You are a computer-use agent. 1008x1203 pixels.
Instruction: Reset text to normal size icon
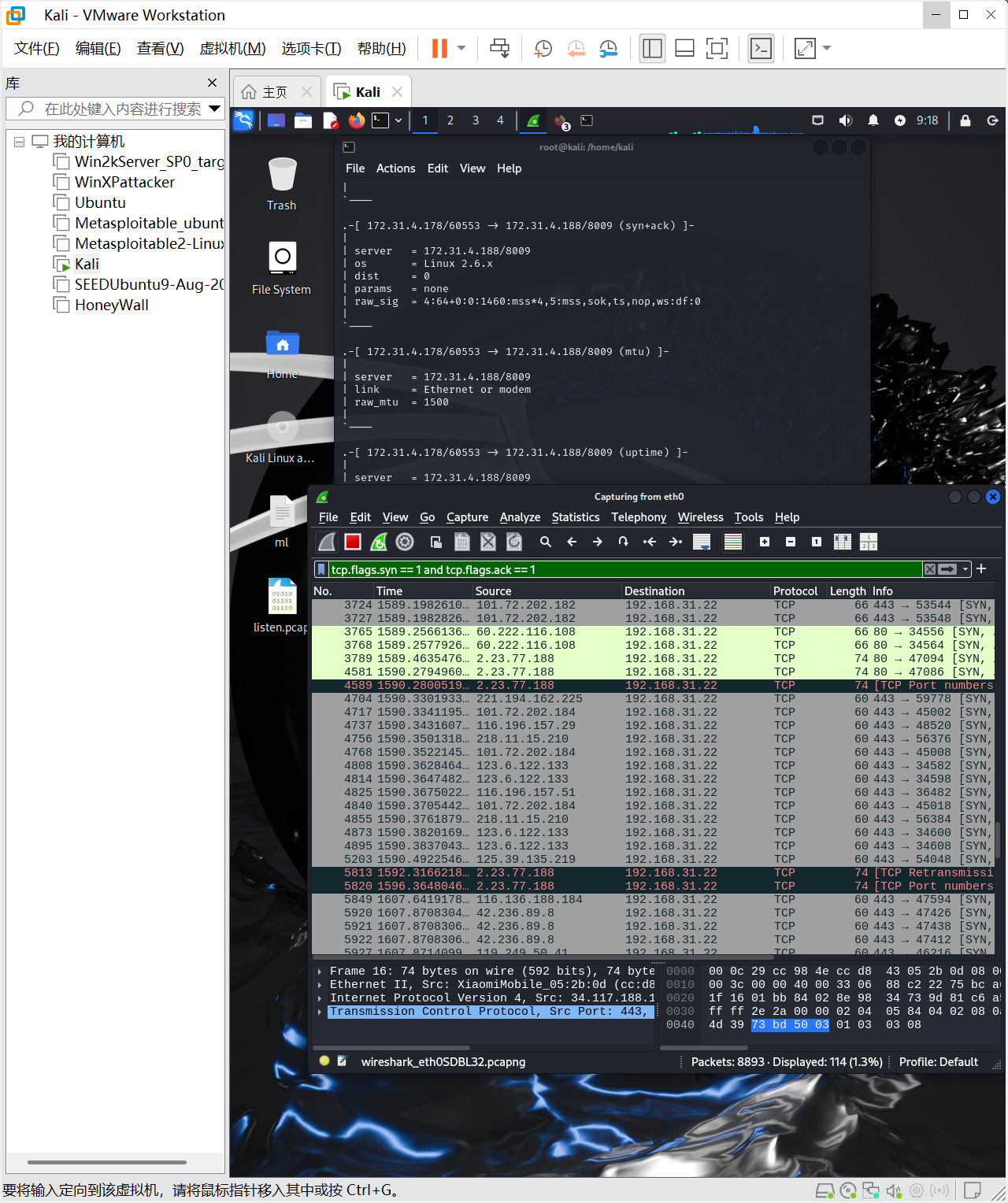point(817,542)
